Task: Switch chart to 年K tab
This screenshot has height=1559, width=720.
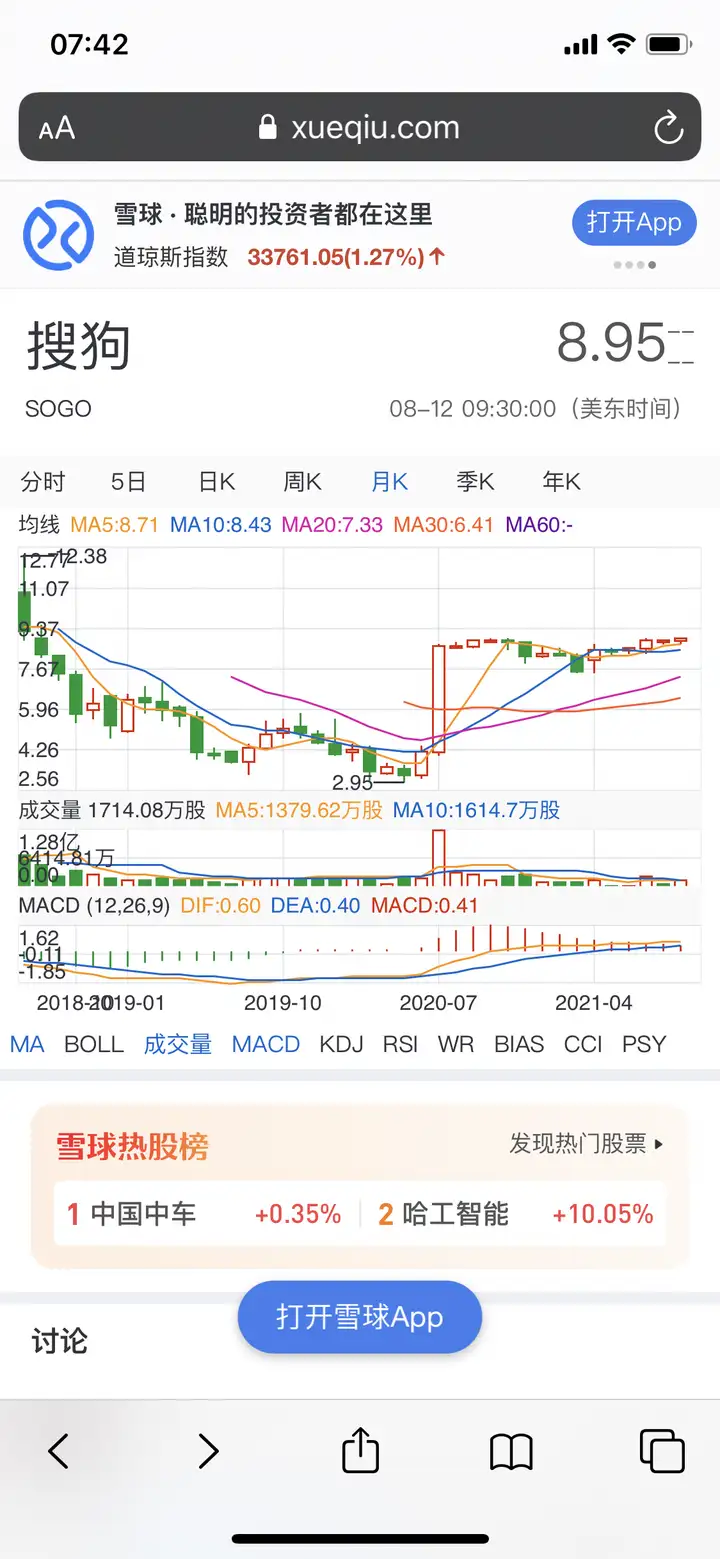Action: 561,482
